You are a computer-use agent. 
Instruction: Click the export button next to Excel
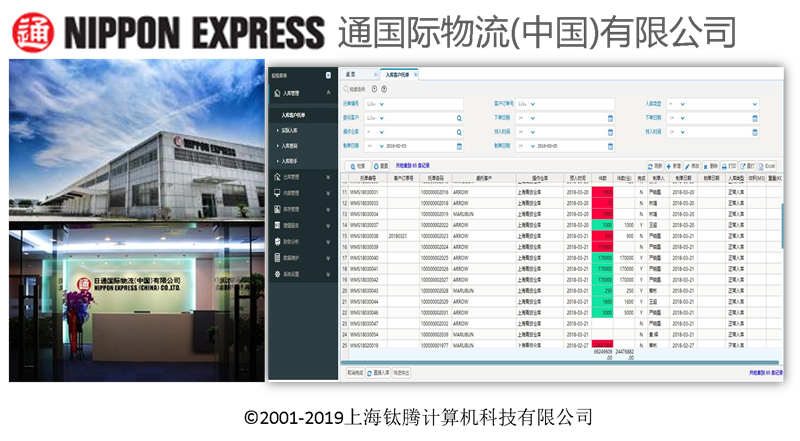pyautogui.click(x=747, y=166)
